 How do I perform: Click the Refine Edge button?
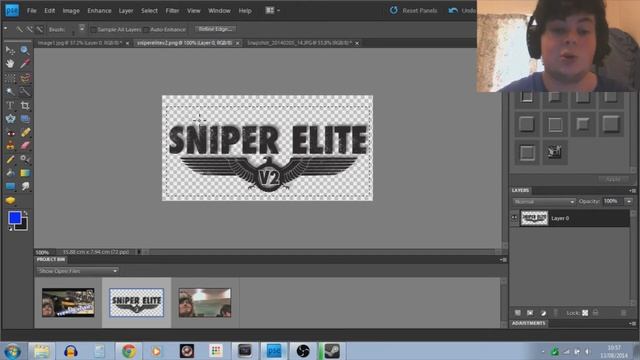pos(215,29)
